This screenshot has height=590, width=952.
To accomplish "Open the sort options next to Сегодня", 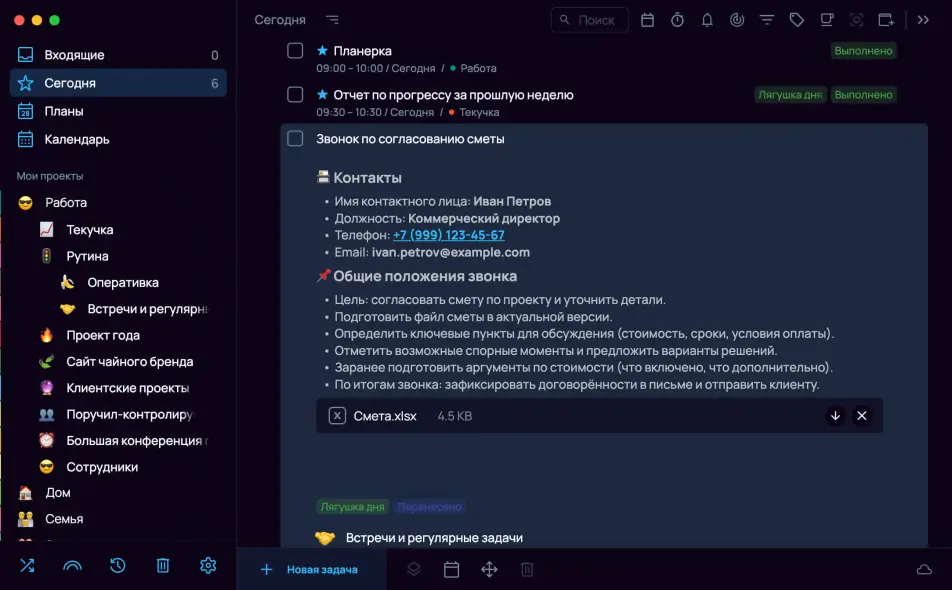I will click(332, 20).
